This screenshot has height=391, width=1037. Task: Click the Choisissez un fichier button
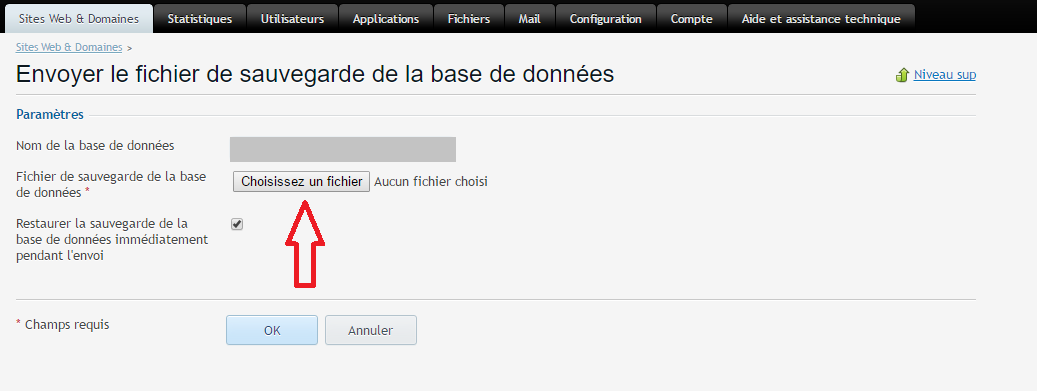[x=302, y=182]
